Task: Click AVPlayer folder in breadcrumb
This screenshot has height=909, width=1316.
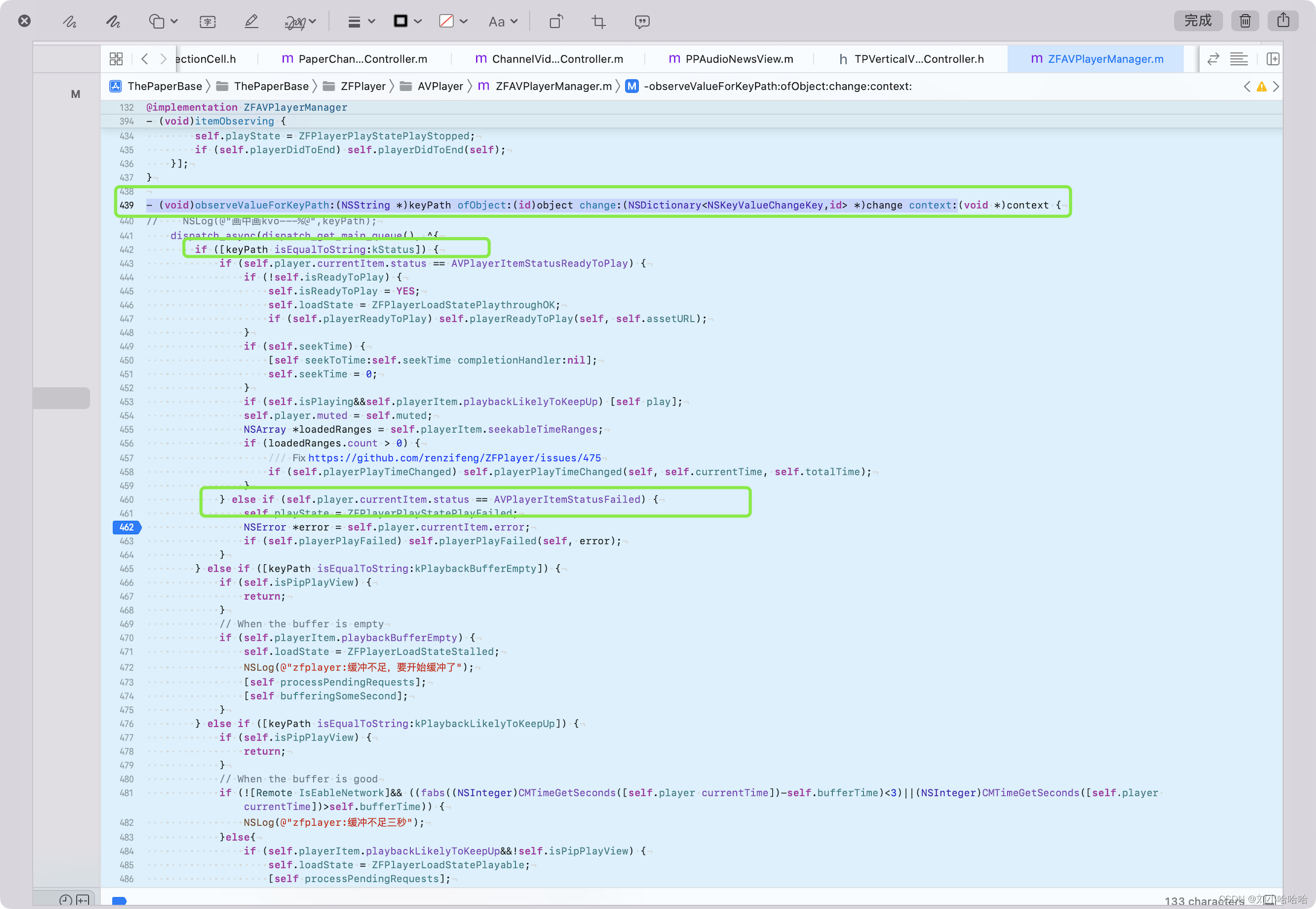Action: coord(431,86)
